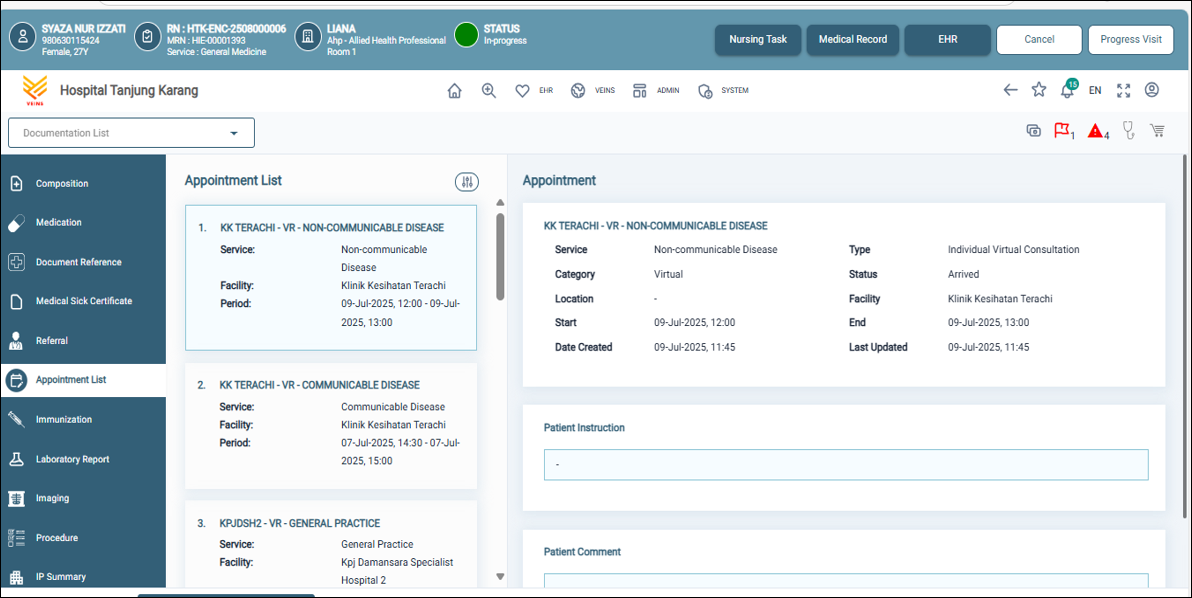
Task: Click the appointment list scrollbar down arrow
Action: (x=500, y=577)
